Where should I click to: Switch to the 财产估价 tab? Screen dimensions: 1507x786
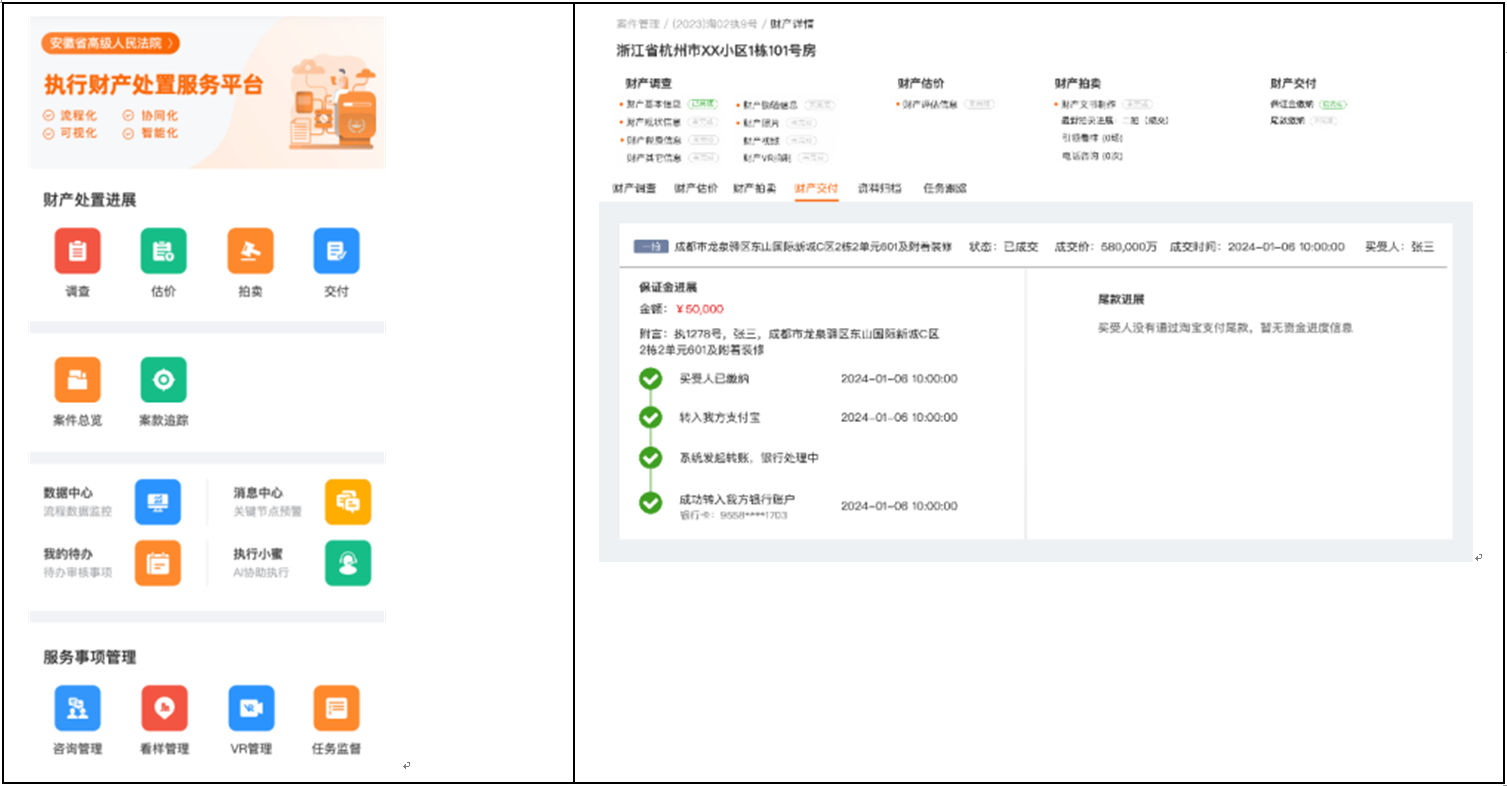coord(695,188)
